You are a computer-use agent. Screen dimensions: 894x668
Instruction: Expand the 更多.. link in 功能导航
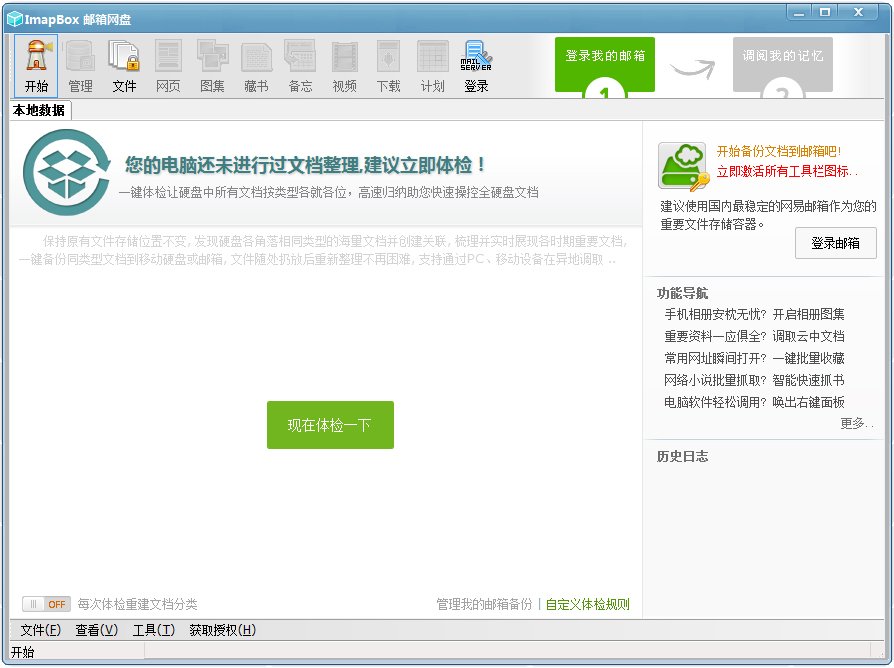(856, 423)
